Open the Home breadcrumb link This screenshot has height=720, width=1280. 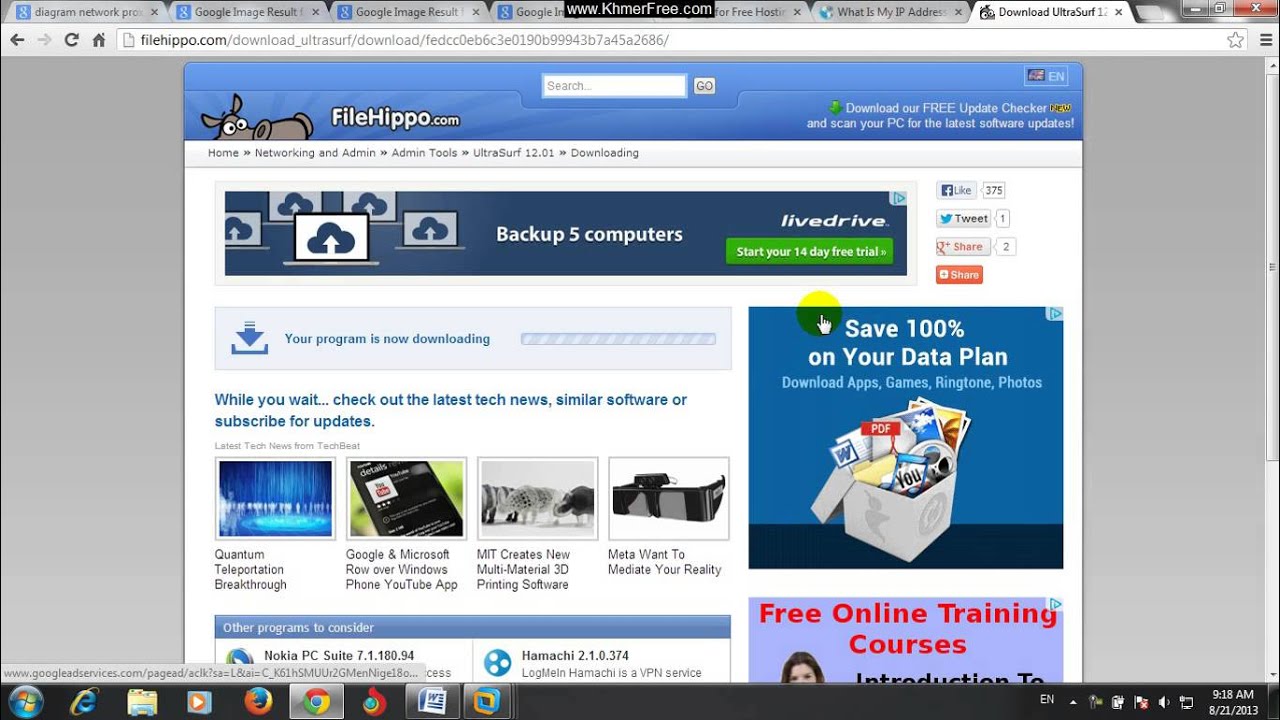tap(223, 153)
